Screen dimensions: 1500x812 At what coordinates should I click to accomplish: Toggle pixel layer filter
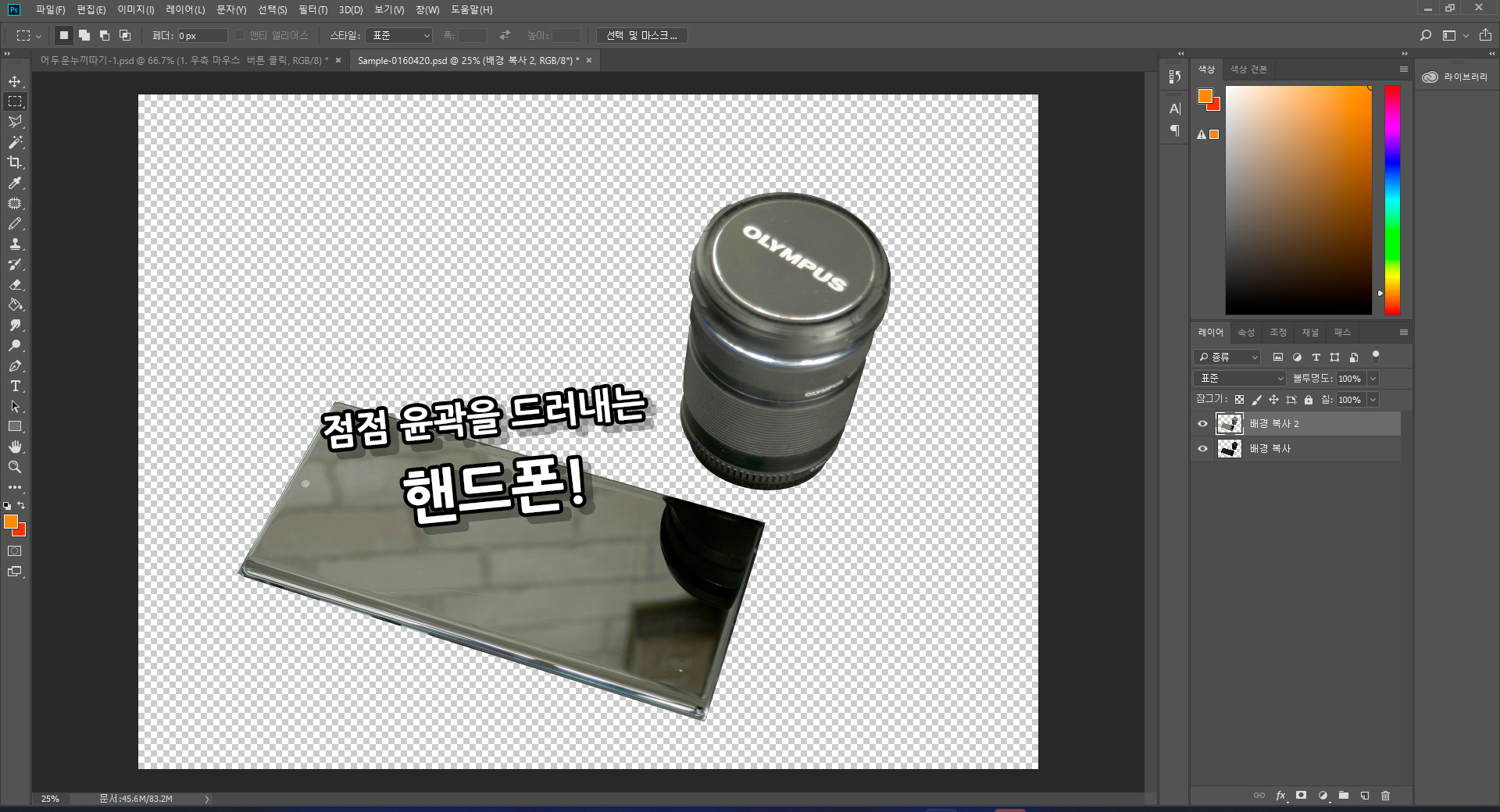point(1278,357)
